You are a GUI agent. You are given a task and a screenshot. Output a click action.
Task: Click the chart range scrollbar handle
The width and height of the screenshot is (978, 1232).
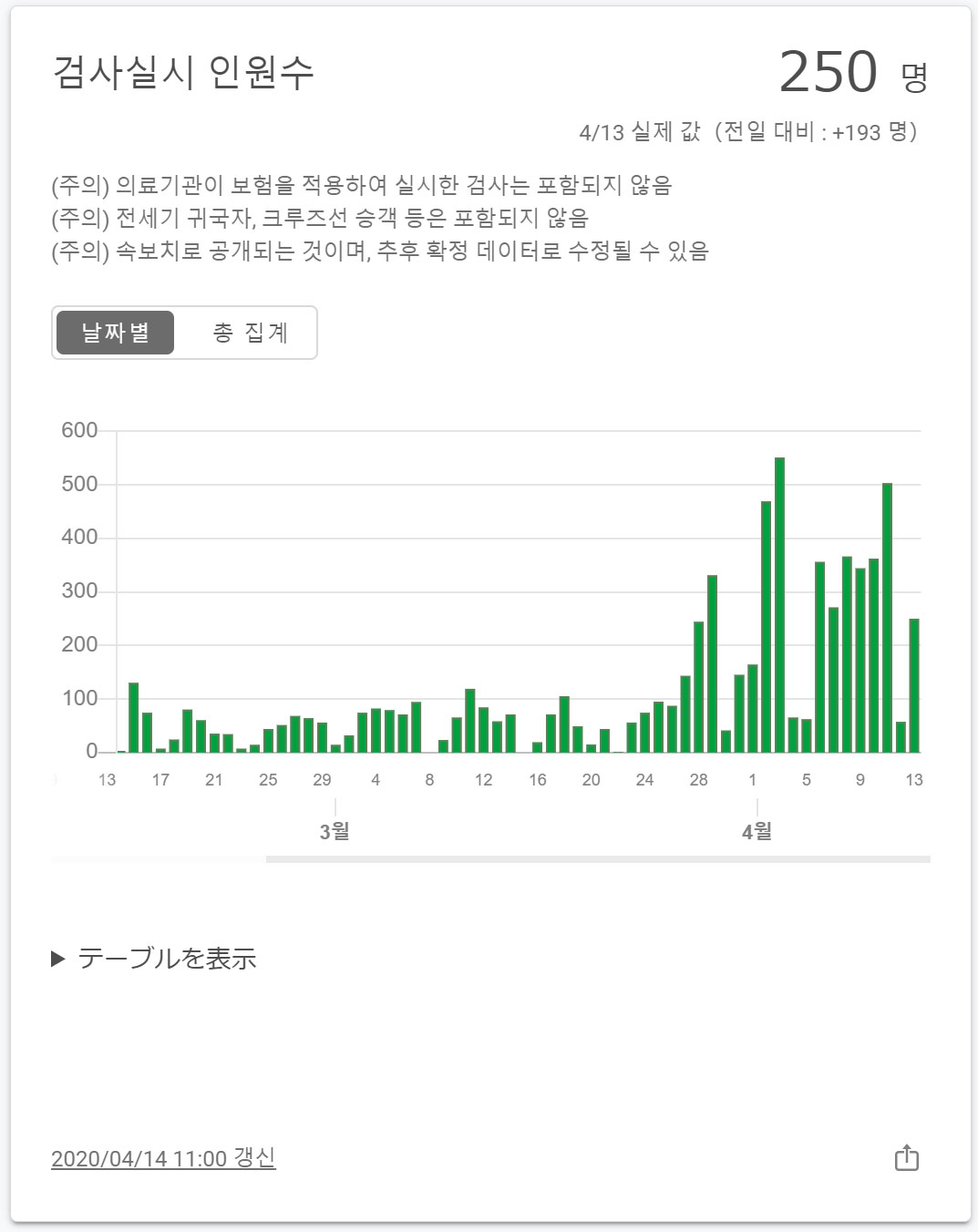[598, 858]
